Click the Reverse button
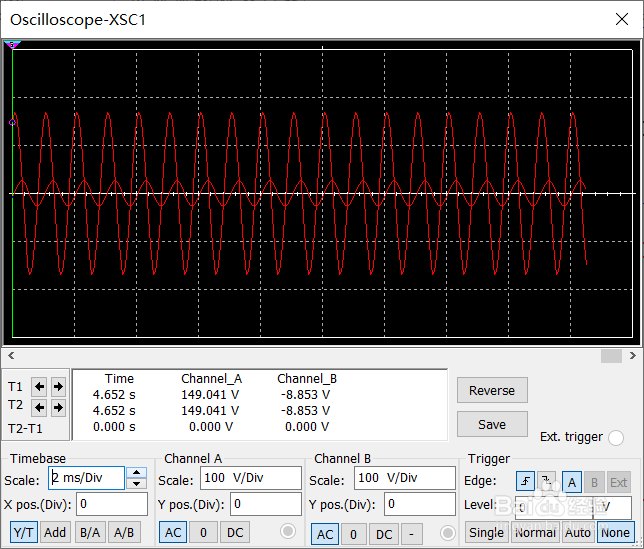Screen dimensions: 644x549 492,390
